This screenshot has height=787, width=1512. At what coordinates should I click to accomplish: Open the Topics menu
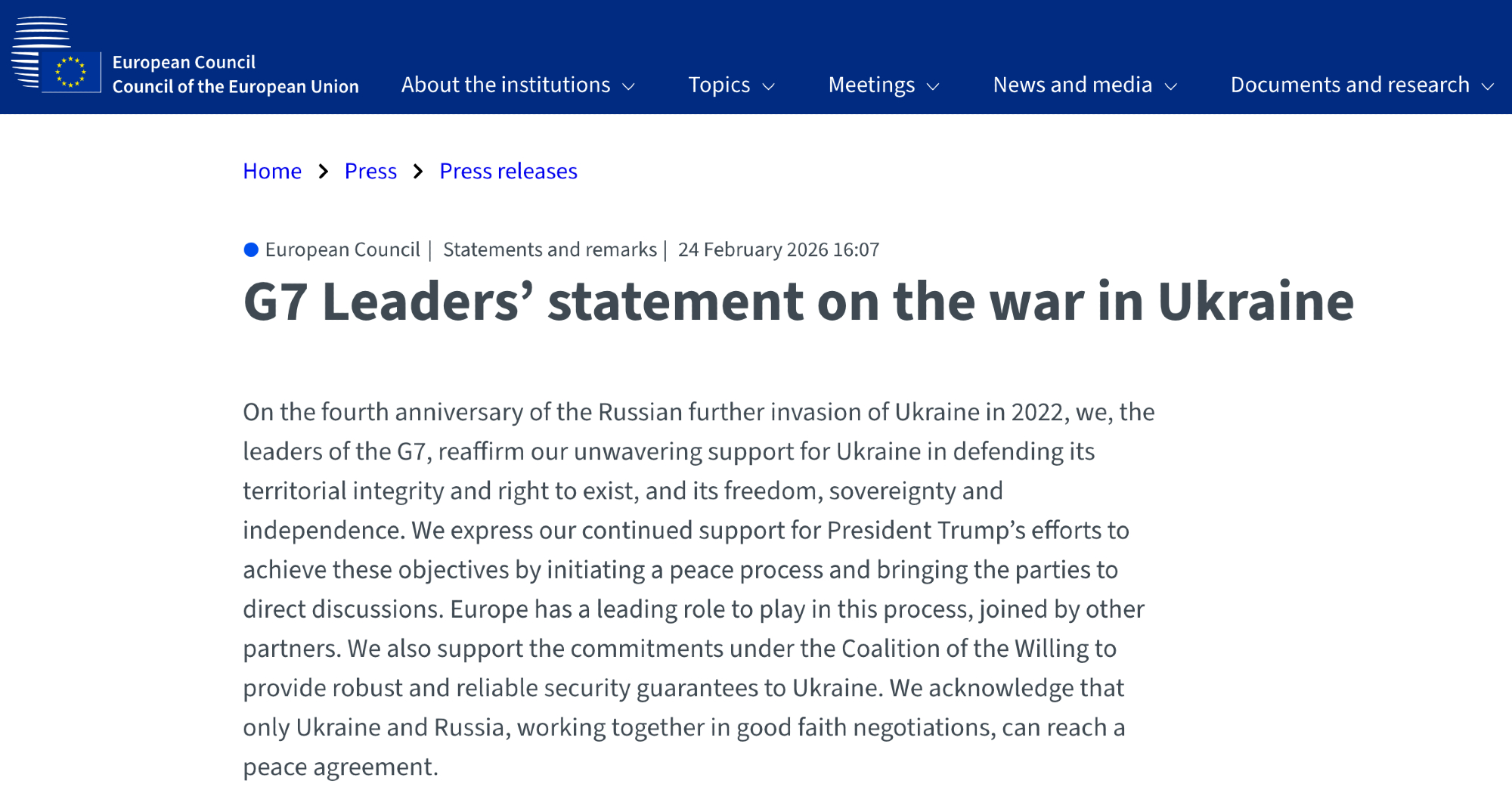pyautogui.click(x=719, y=85)
